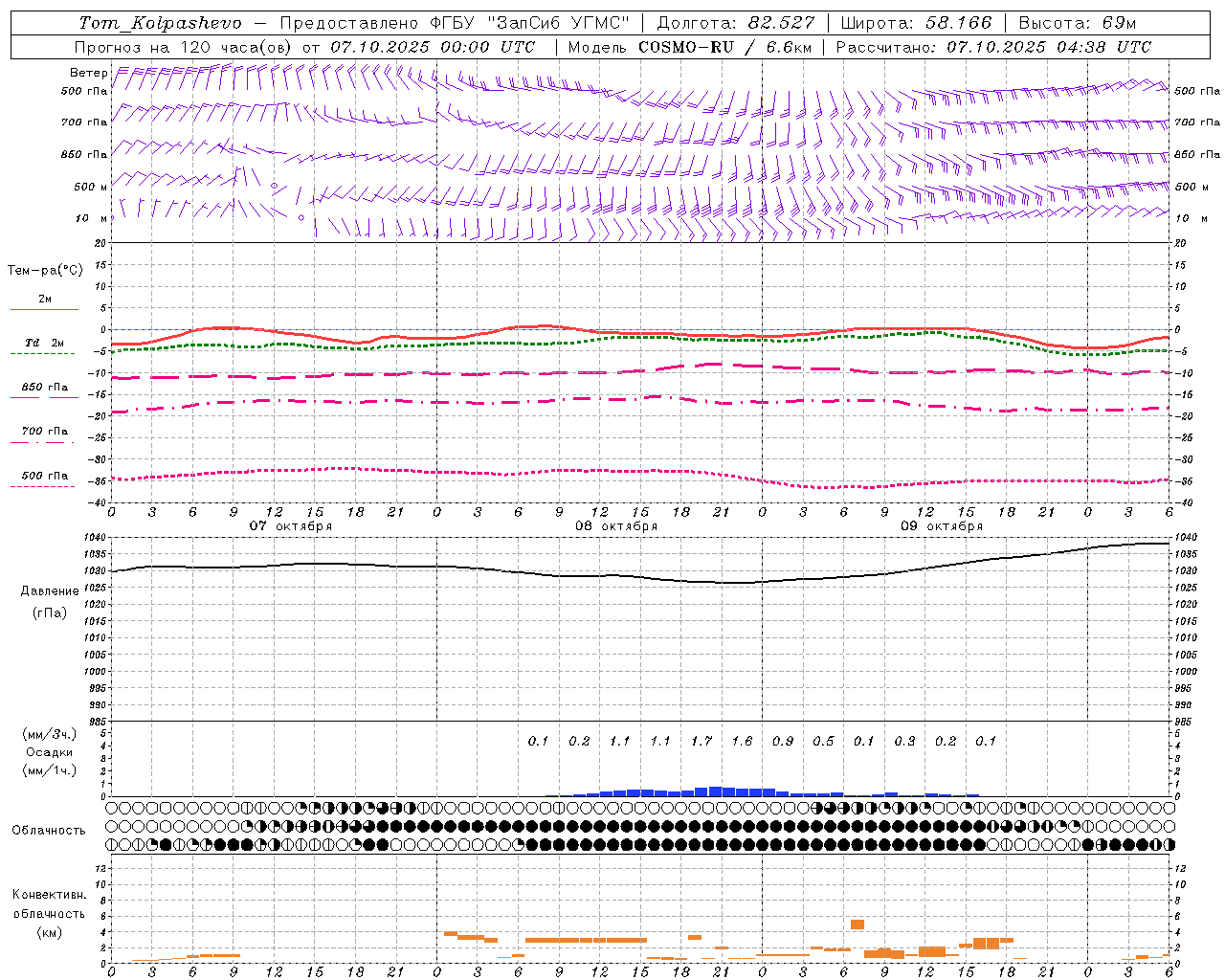Click the 'Осадки' precipitation label
1225x980 pixels.
coord(50,752)
